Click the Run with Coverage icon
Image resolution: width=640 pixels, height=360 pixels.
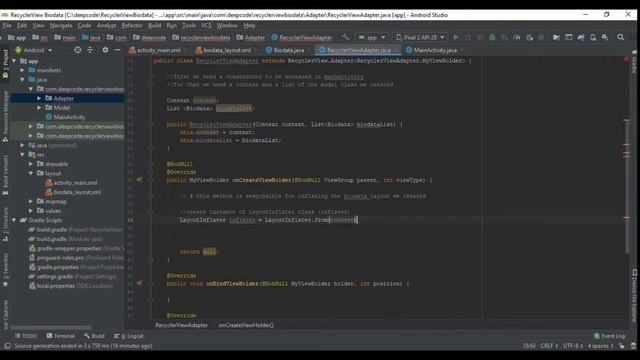pos(504,37)
